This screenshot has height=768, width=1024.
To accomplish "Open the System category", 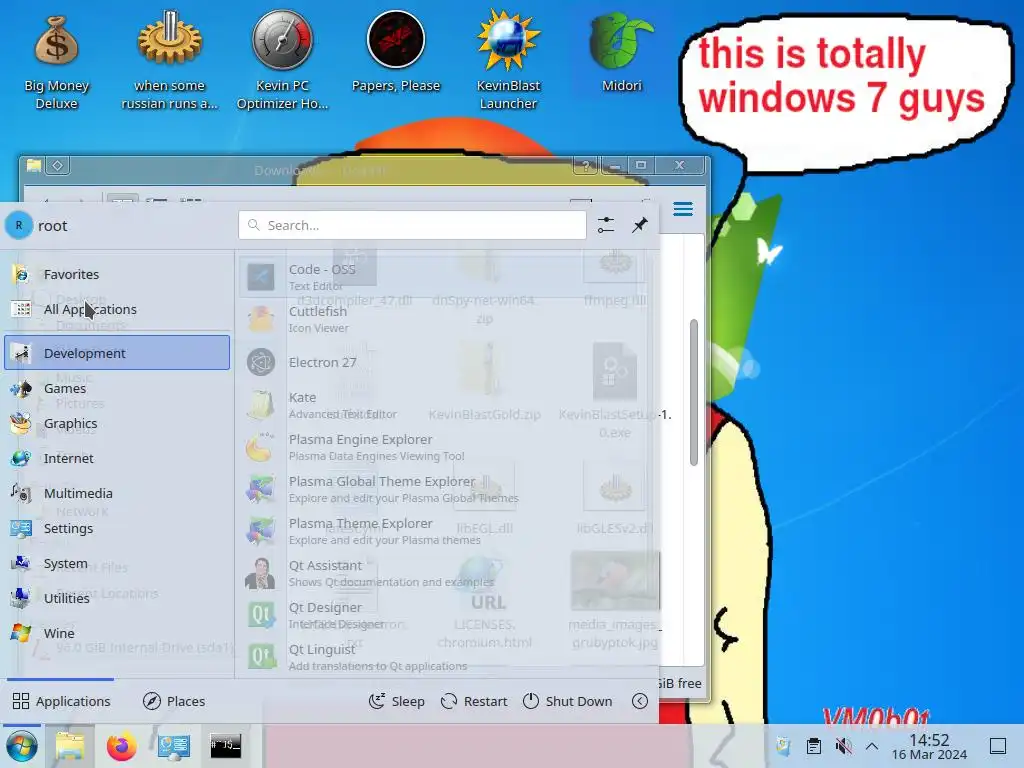I will pos(117,564).
